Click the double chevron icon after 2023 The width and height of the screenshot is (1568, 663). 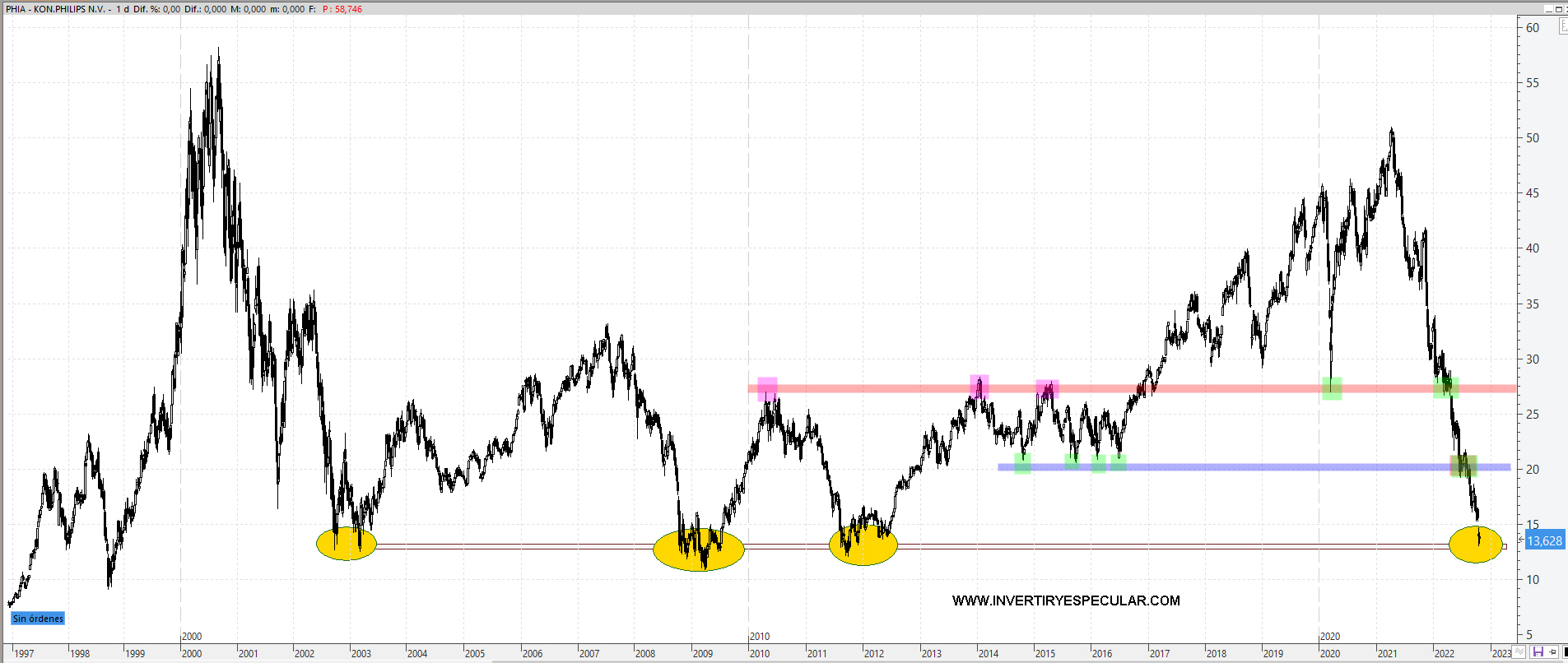(1519, 652)
